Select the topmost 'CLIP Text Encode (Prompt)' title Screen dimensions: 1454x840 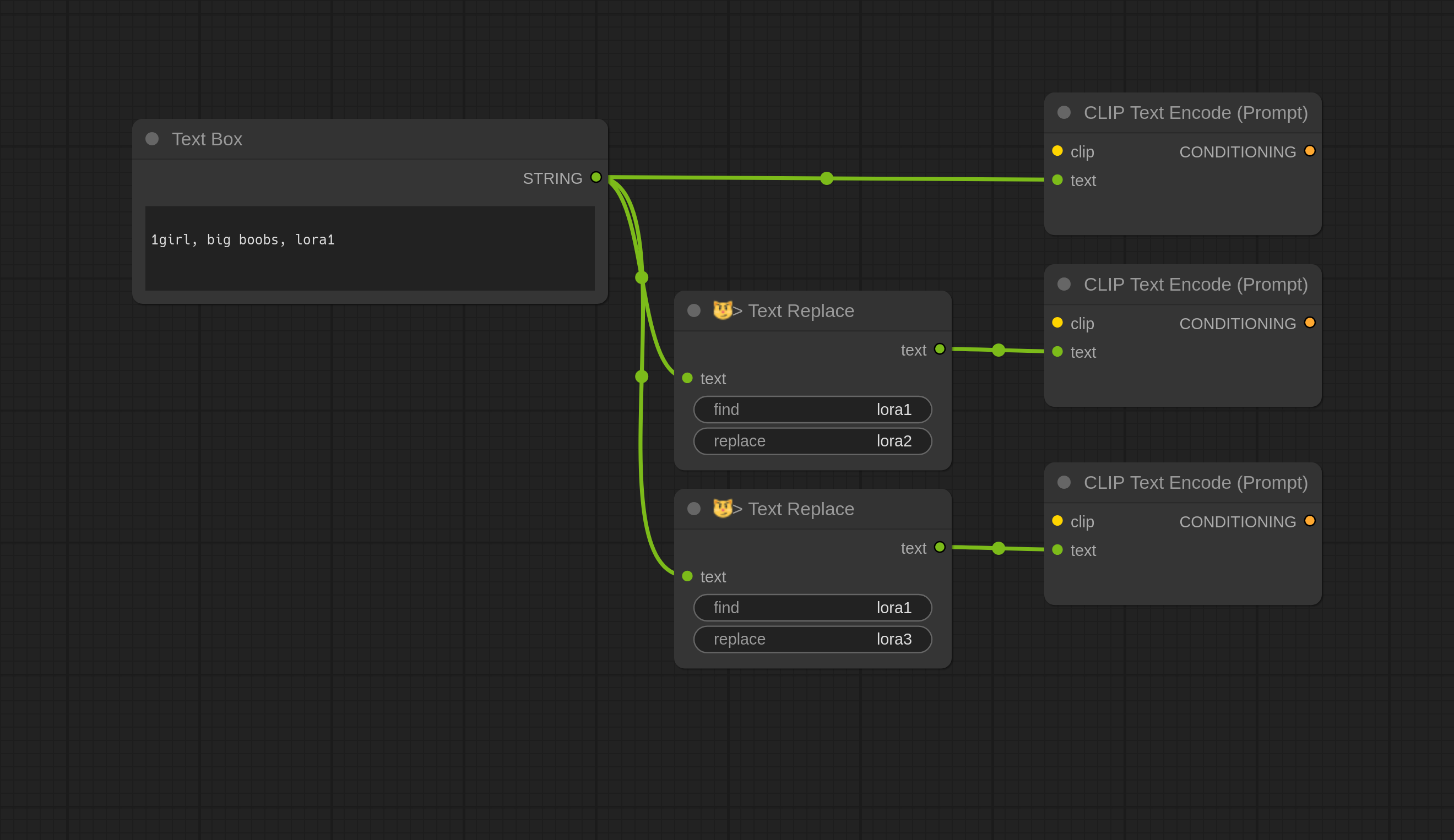pyautogui.click(x=1196, y=112)
